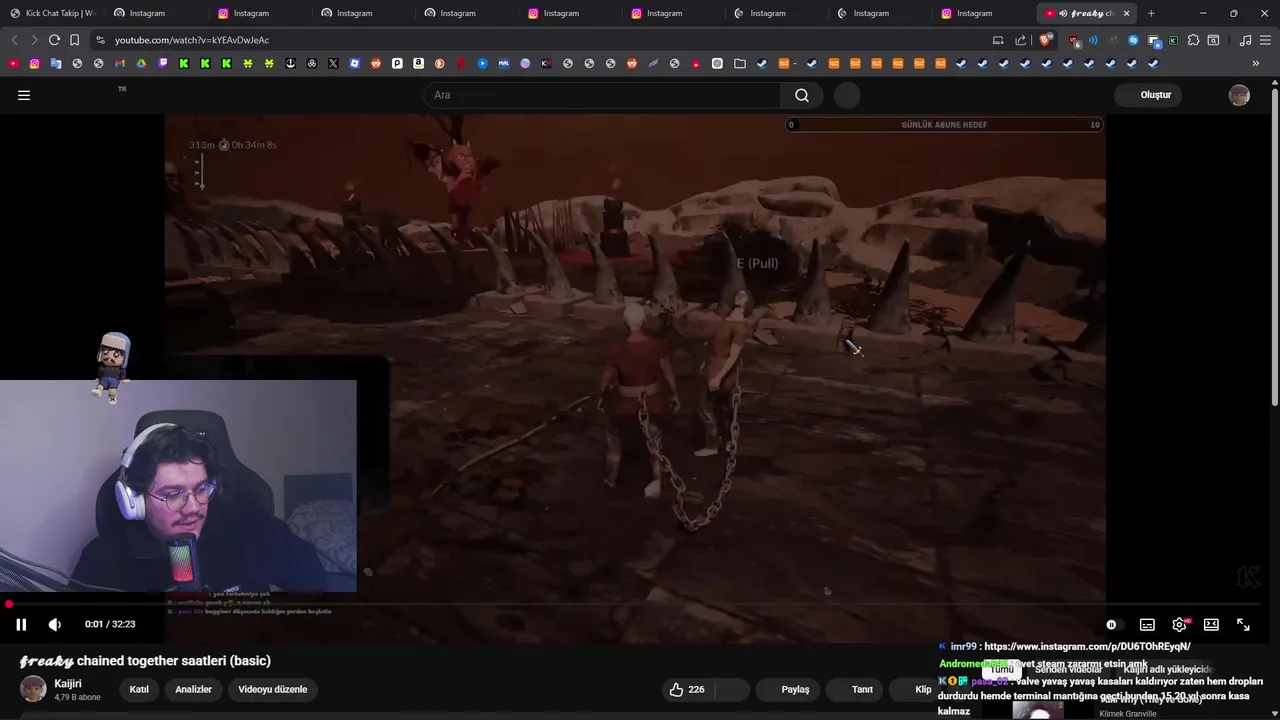This screenshot has height=720, width=1280.
Task: Open the Amazon bookmark
Action: pyautogui.click(x=418, y=63)
